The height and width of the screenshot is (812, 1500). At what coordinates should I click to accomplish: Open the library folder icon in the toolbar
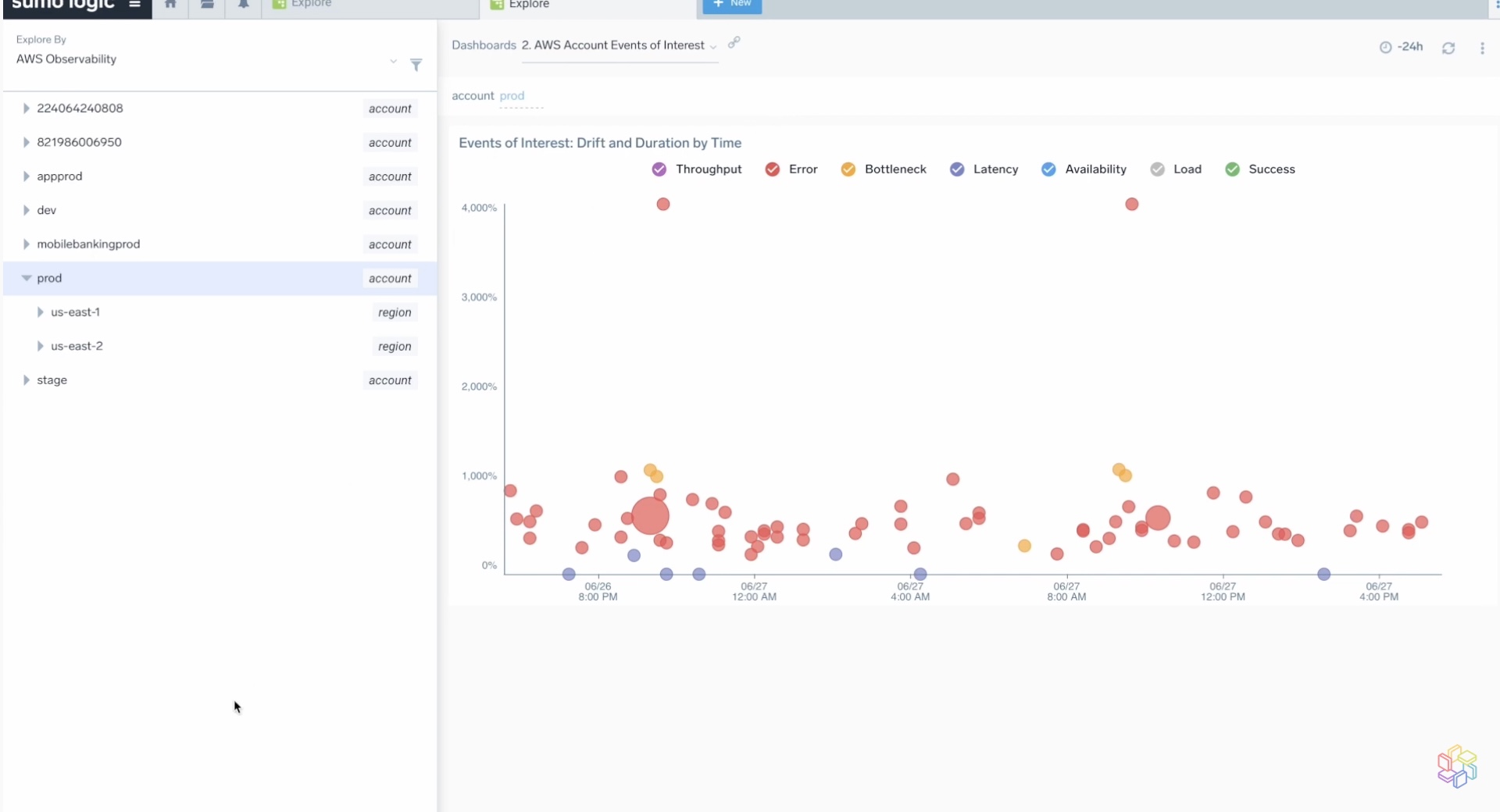point(207,4)
